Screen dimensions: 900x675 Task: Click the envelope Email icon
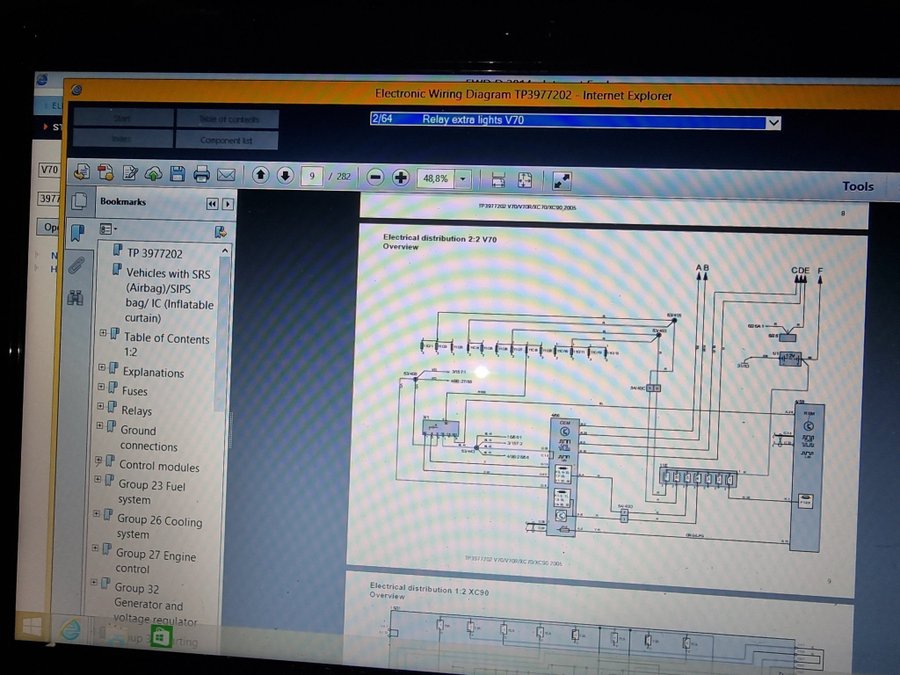click(x=226, y=175)
